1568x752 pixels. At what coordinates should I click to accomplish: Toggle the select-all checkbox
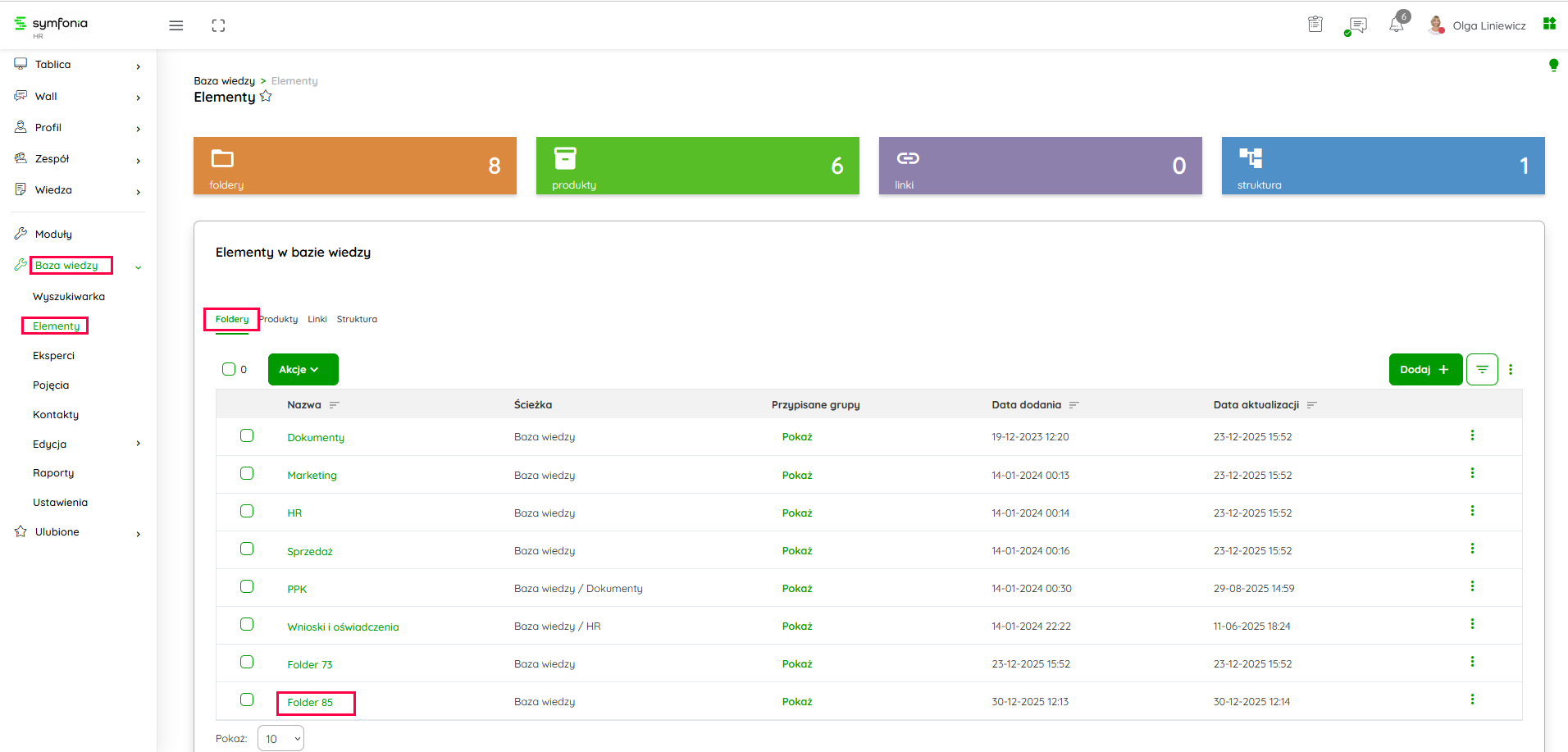229,369
